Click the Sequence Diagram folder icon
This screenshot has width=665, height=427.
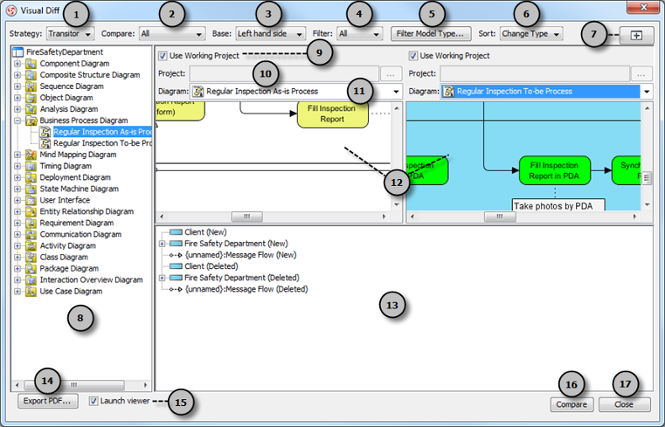(31, 87)
